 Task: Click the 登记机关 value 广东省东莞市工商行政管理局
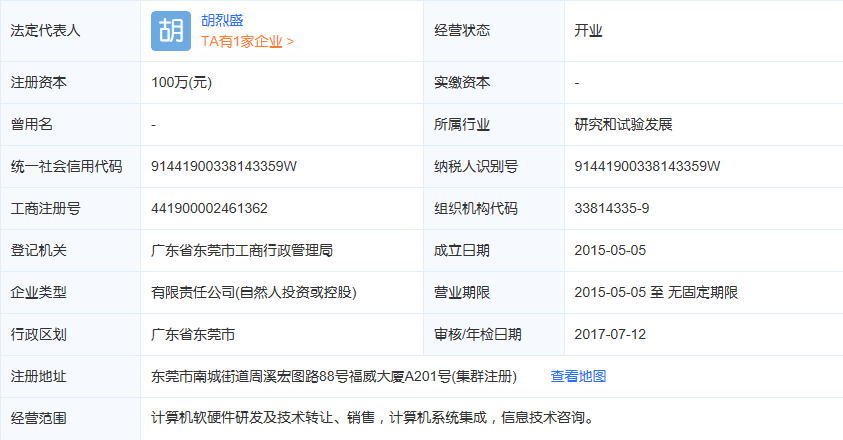[242, 250]
